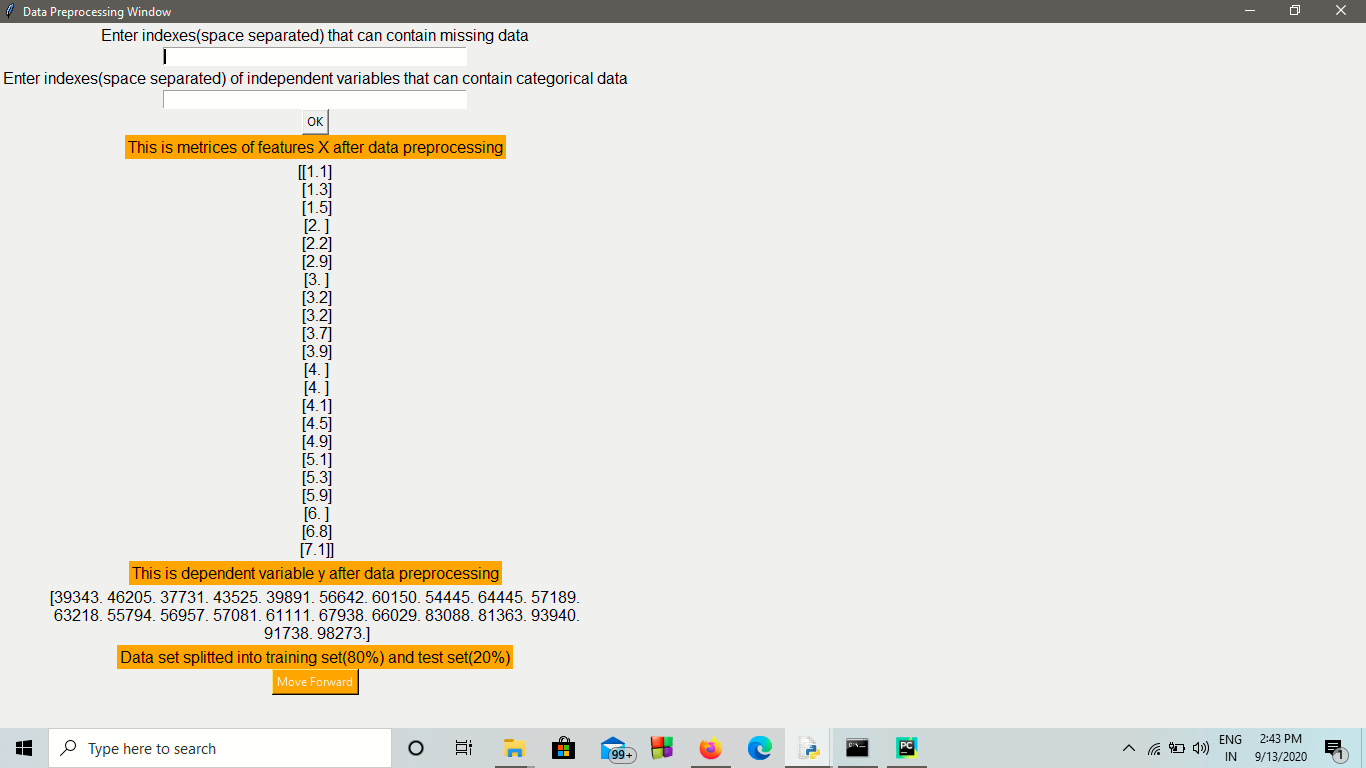Screen dimensions: 1366x768
Task: Restore down the Data Preprocessing Window
Action: coord(1295,11)
